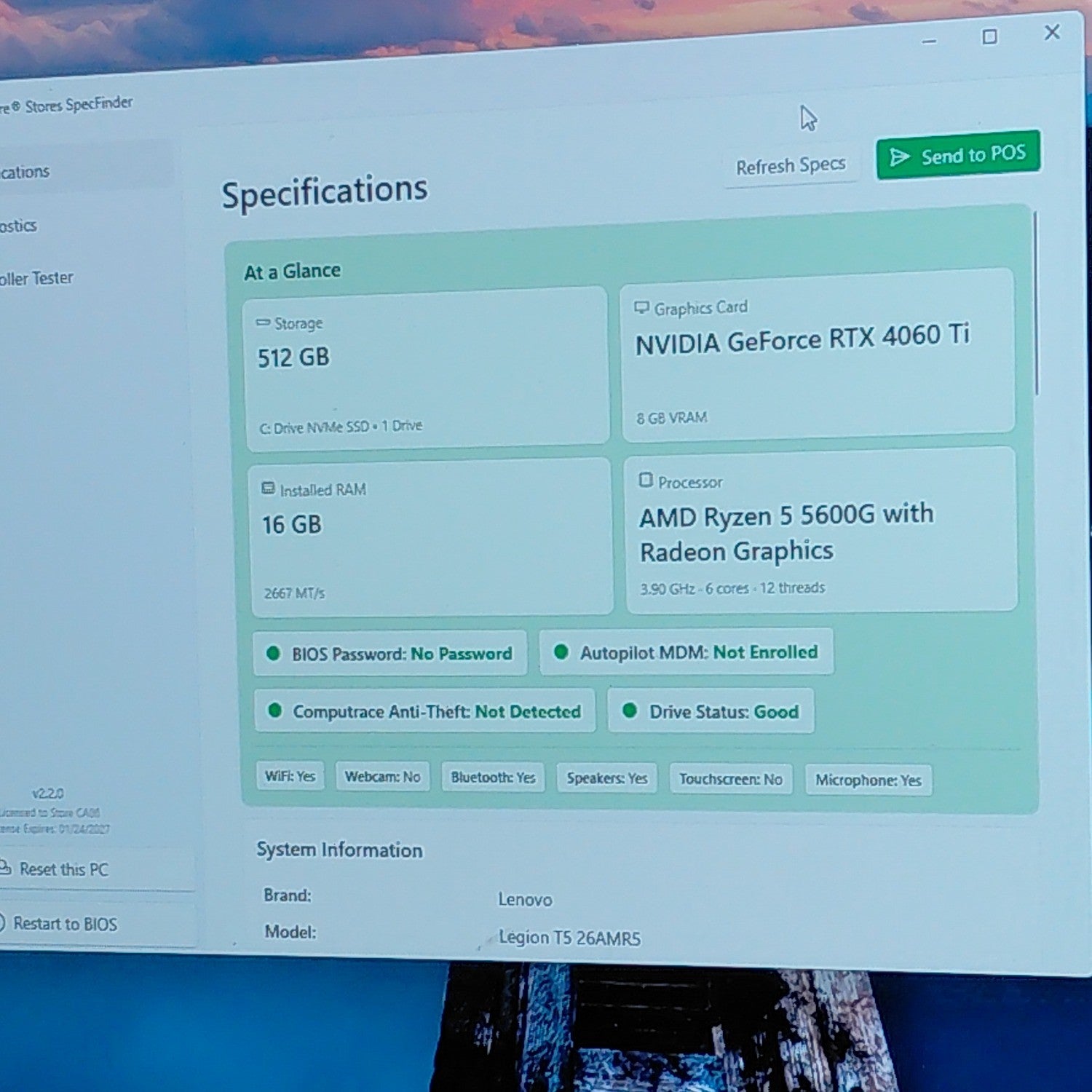Click the v2.2.0 version label
This screenshot has height=1092, width=1092.
[48, 793]
